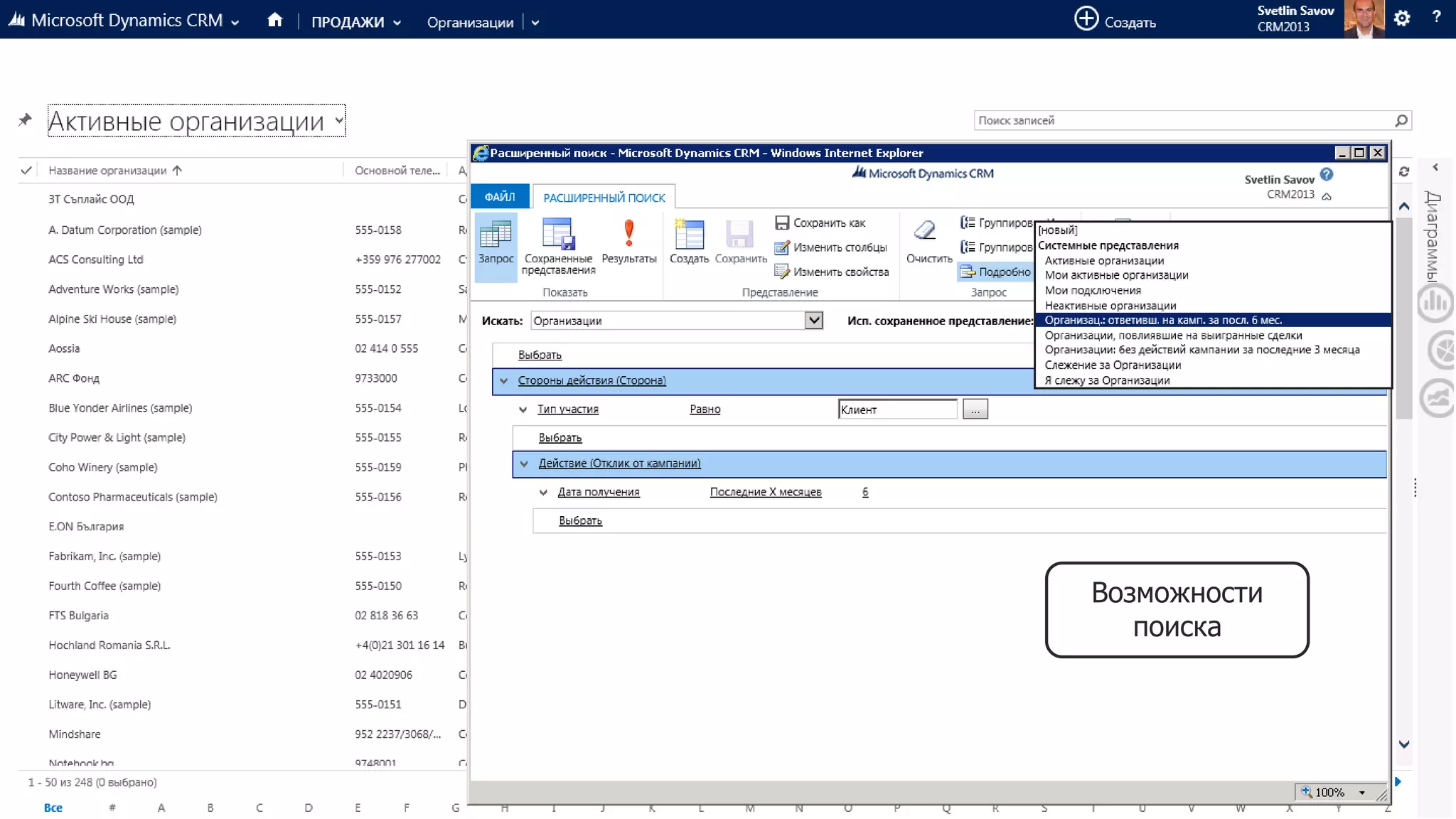The width and height of the screenshot is (1456, 819).
Task: Toggle the Details (Подробно) button
Action: click(996, 272)
